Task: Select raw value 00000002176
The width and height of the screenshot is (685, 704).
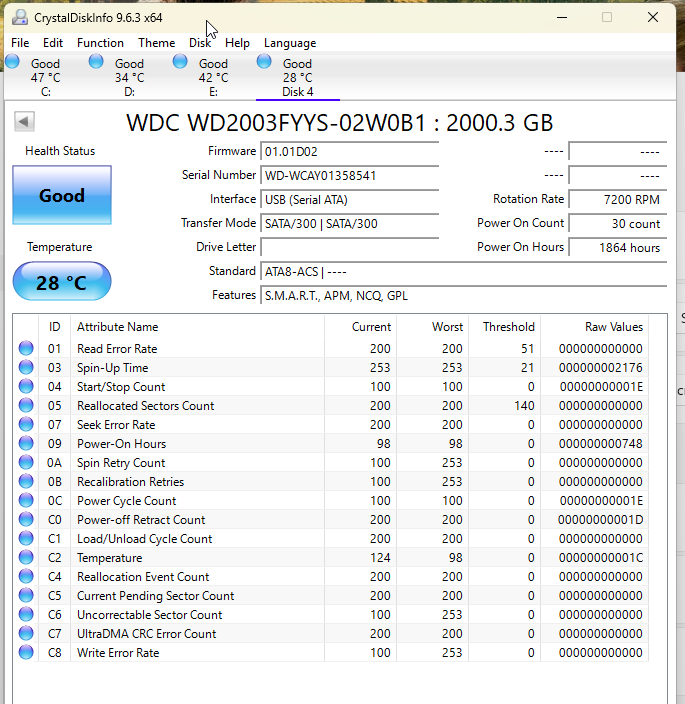Action: pos(601,368)
